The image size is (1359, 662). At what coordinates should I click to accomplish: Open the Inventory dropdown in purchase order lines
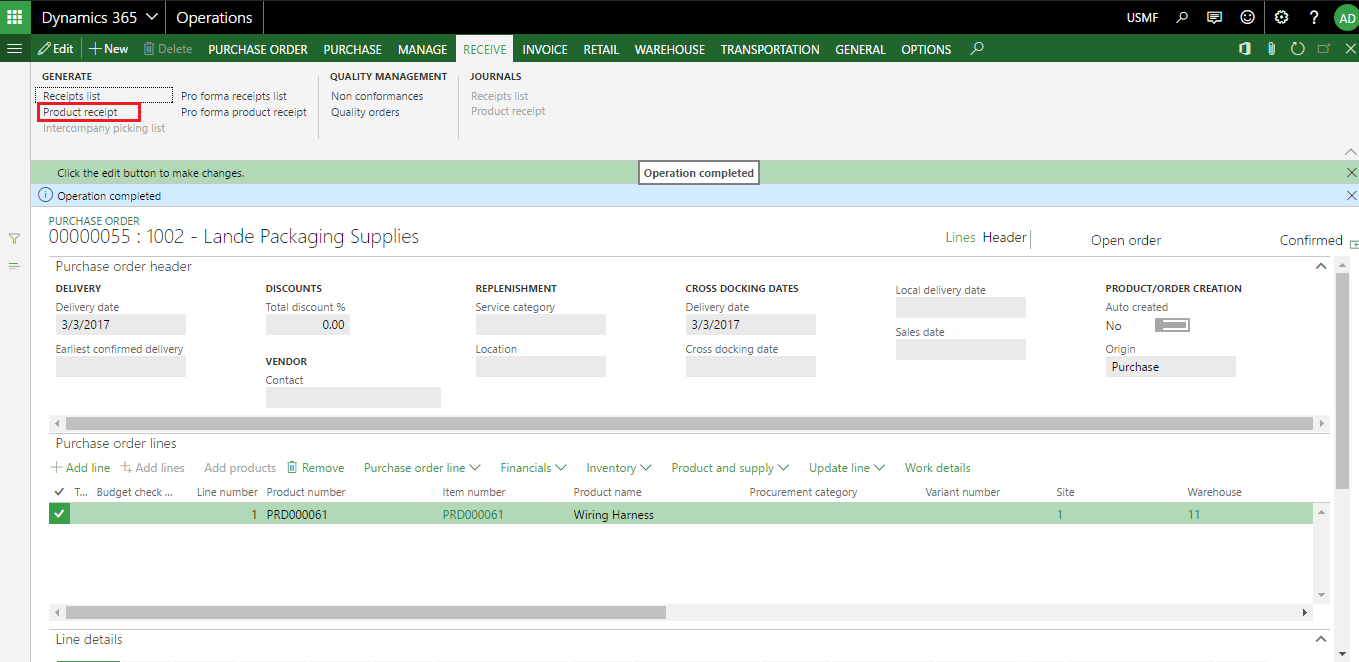coord(617,467)
